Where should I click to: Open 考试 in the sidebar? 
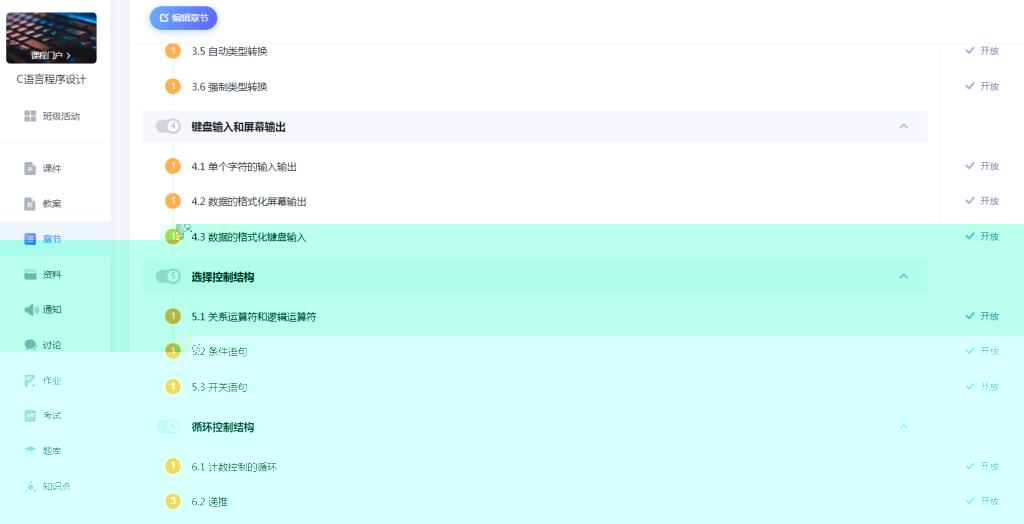pyautogui.click(x=52, y=416)
